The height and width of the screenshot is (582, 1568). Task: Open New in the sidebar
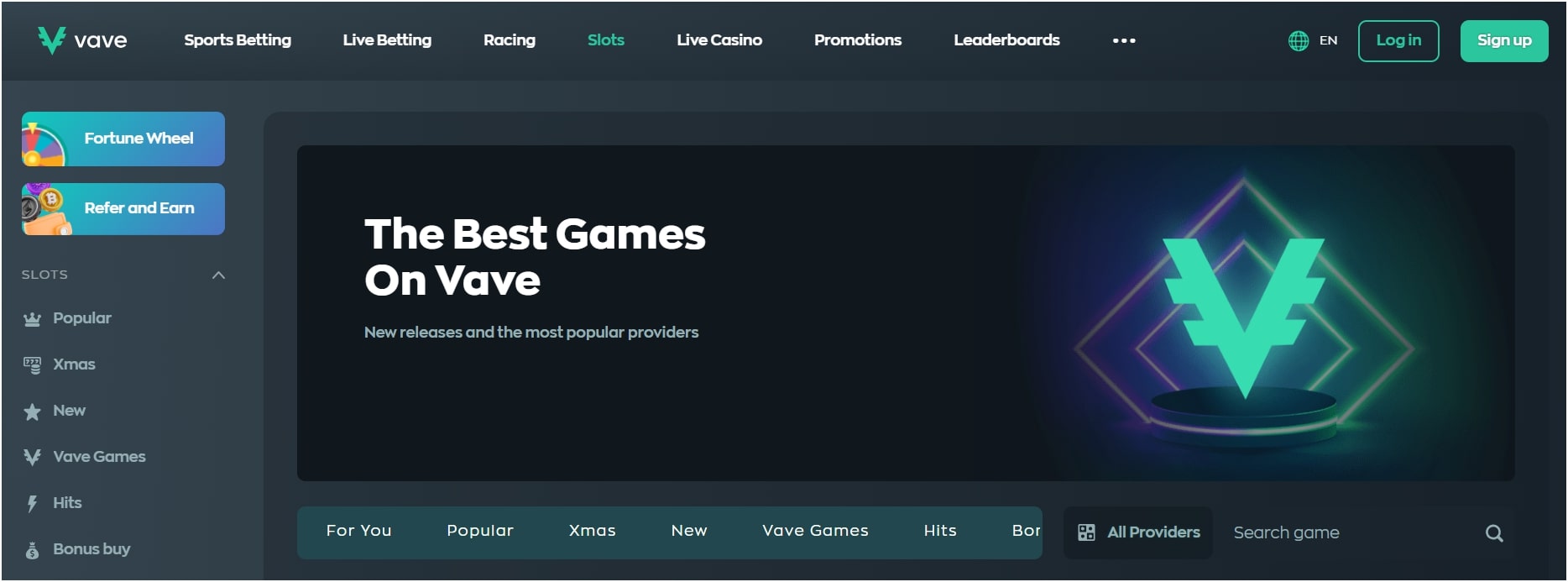coord(69,411)
